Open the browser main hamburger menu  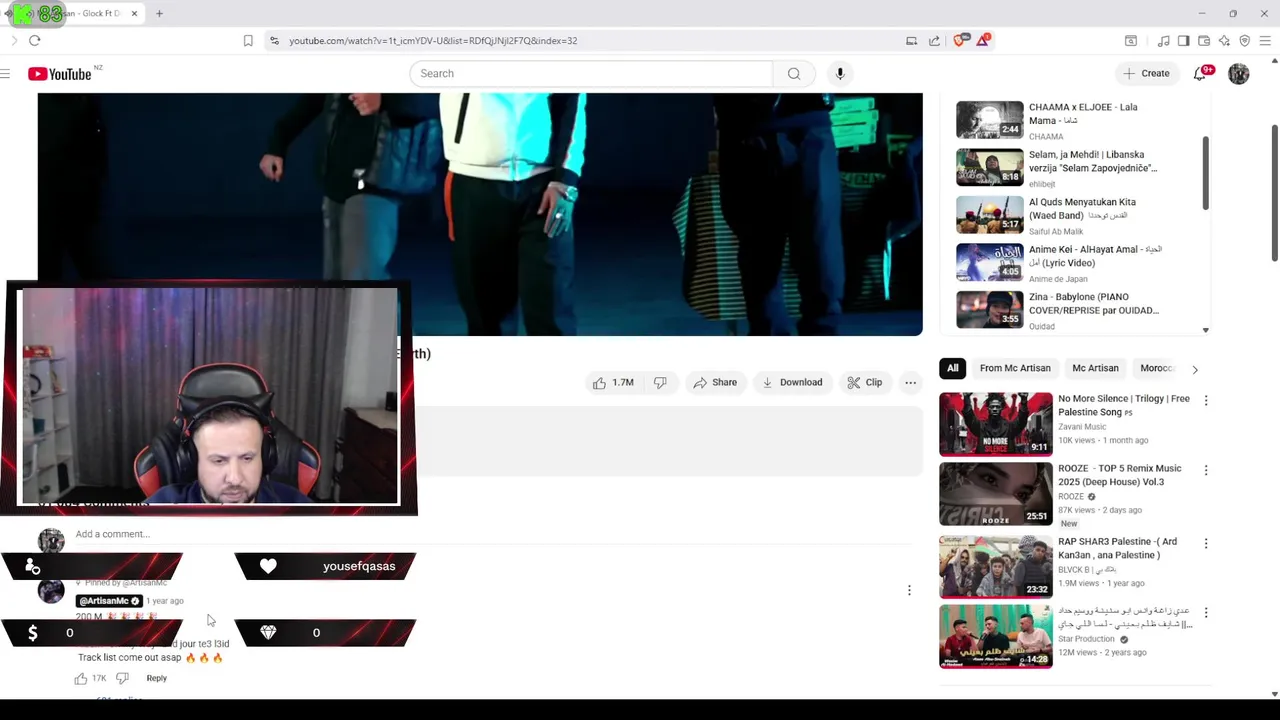pos(1265,41)
